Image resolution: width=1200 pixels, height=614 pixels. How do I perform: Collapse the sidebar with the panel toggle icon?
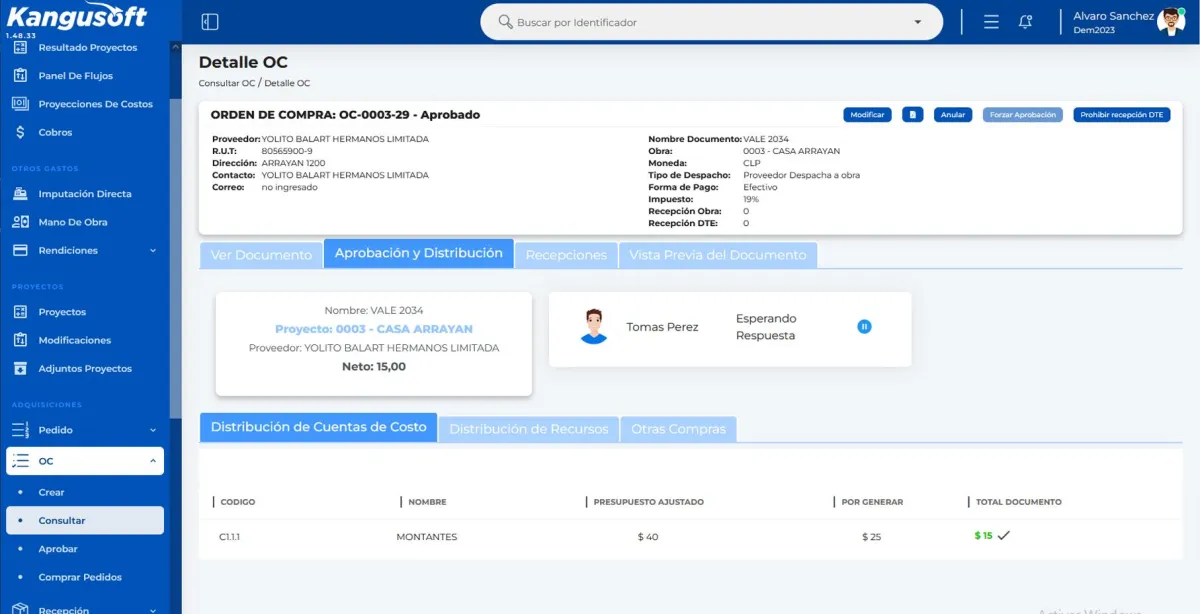tap(210, 22)
